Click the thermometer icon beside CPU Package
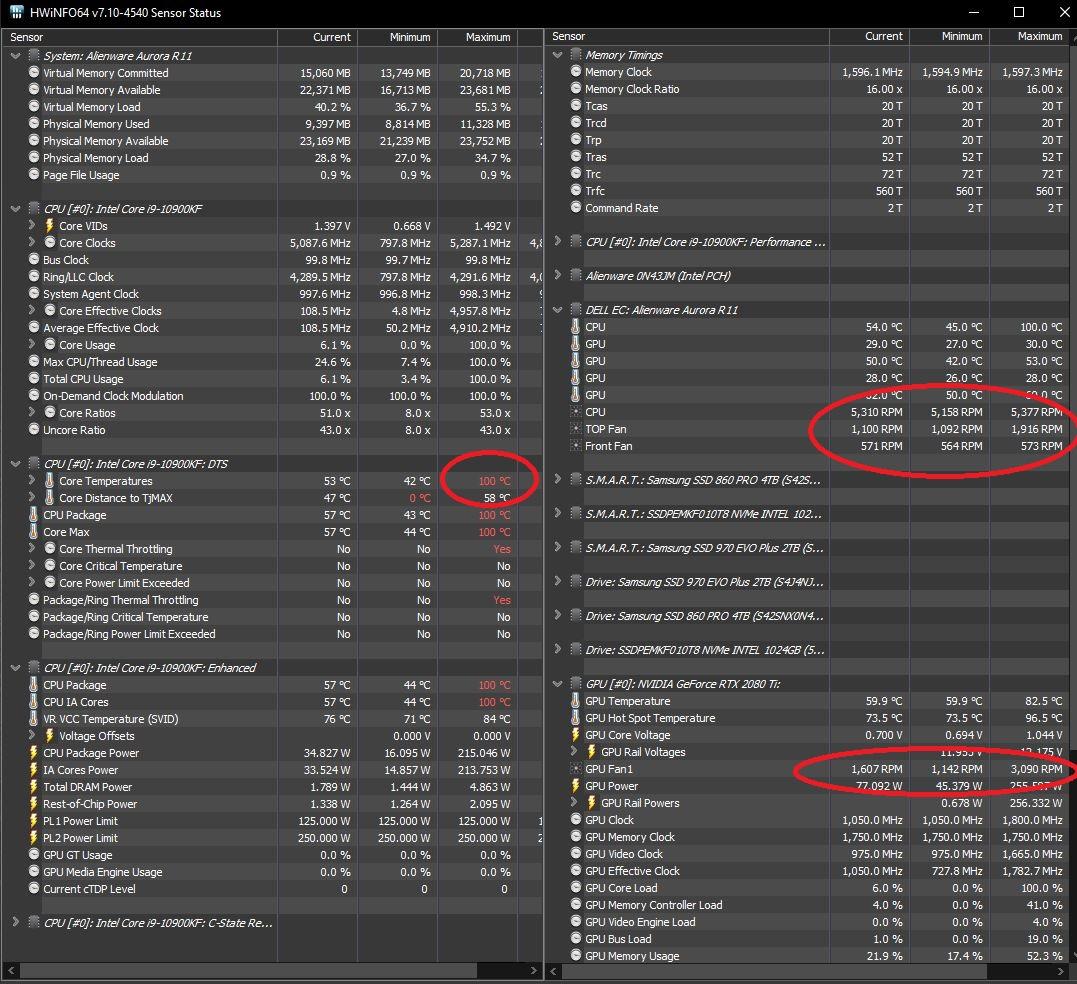 (x=34, y=515)
